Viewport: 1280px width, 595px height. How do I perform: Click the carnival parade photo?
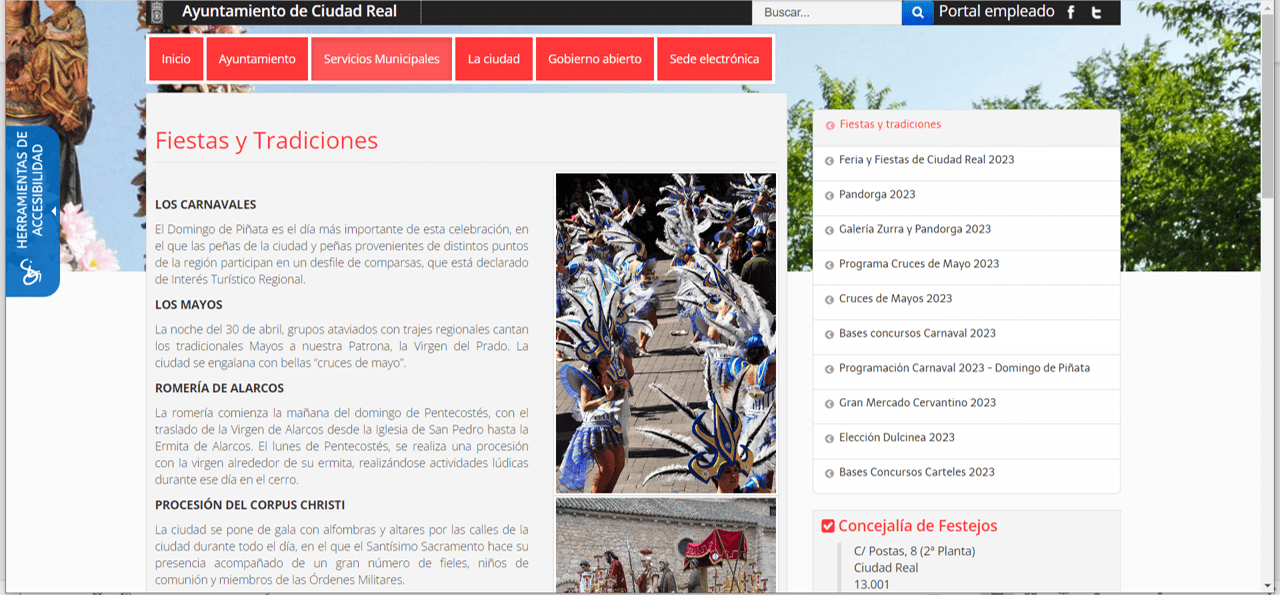666,333
